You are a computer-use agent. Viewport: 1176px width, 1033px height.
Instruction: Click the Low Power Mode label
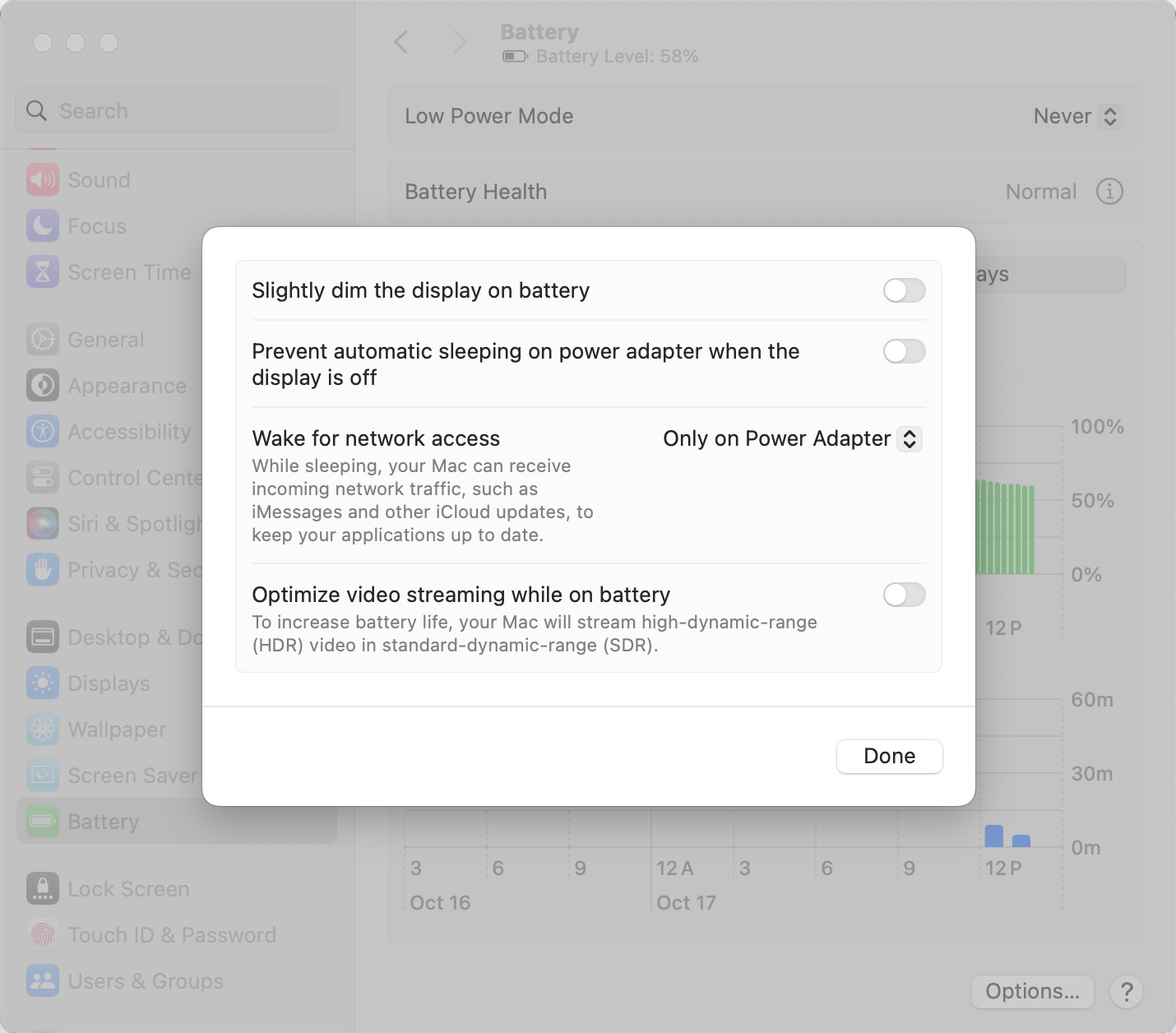(x=488, y=116)
